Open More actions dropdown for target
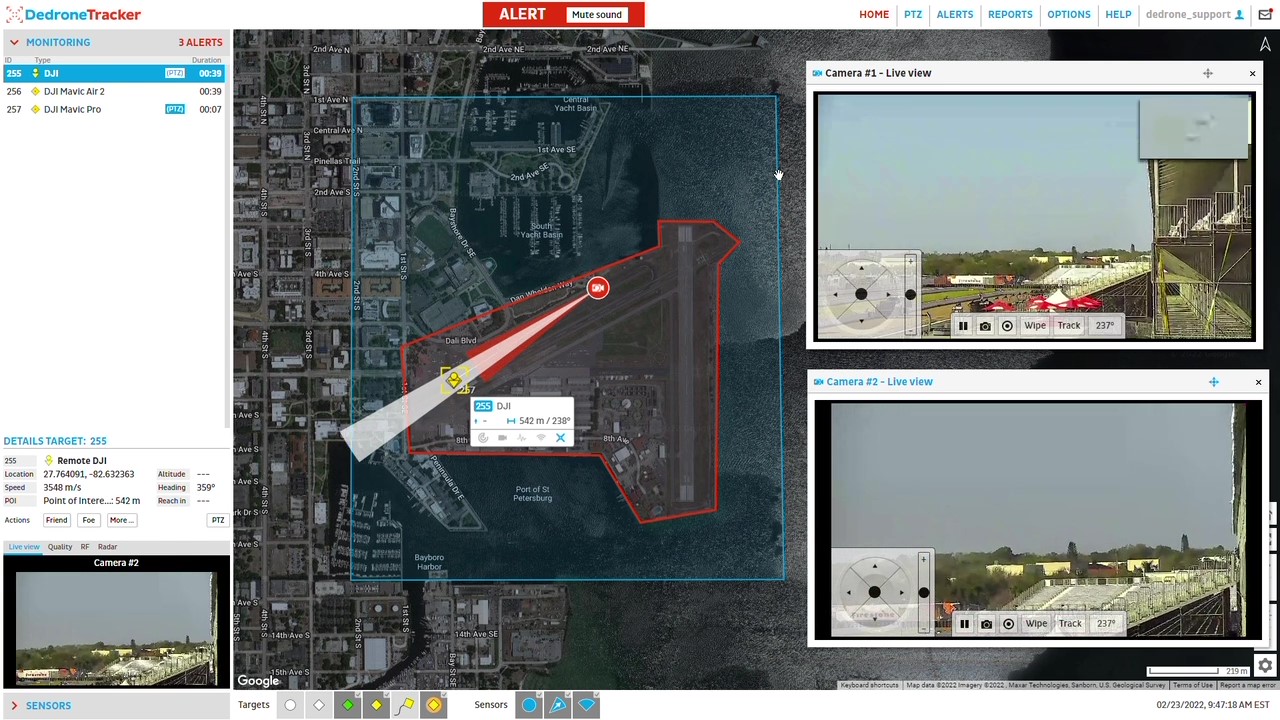Screen dimensions: 1280x720 (x=121, y=520)
